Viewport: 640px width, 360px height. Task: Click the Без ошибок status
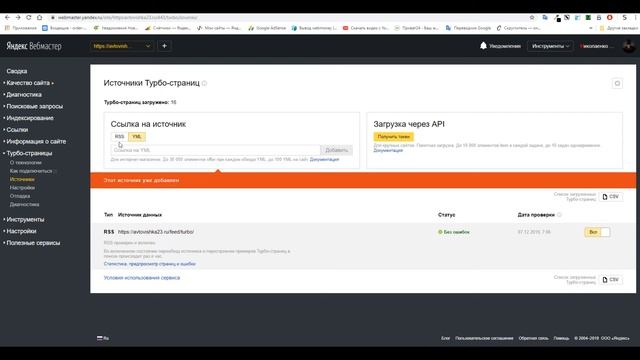pos(454,232)
